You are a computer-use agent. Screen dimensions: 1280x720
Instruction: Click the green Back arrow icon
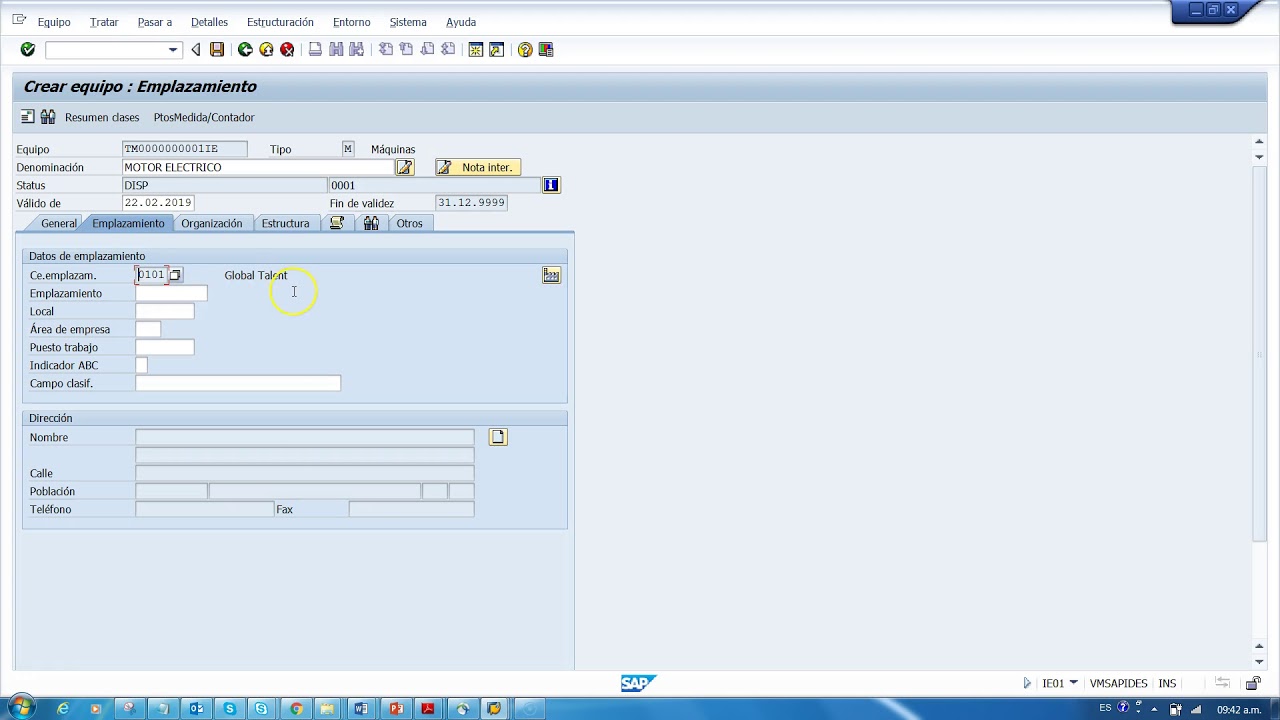click(x=245, y=50)
